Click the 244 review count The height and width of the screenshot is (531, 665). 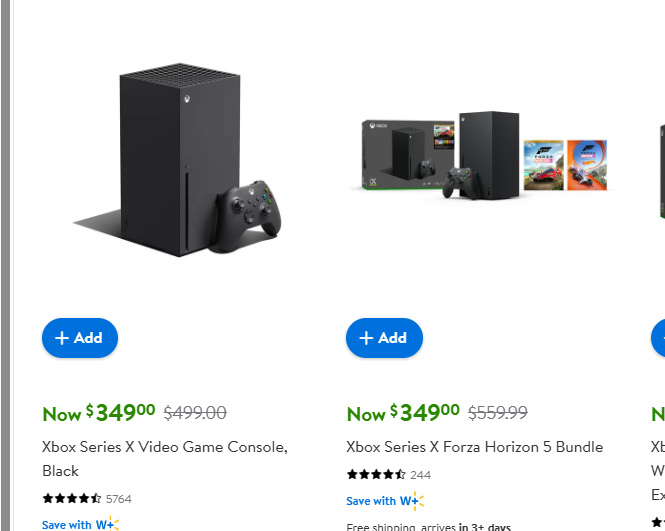click(x=420, y=475)
